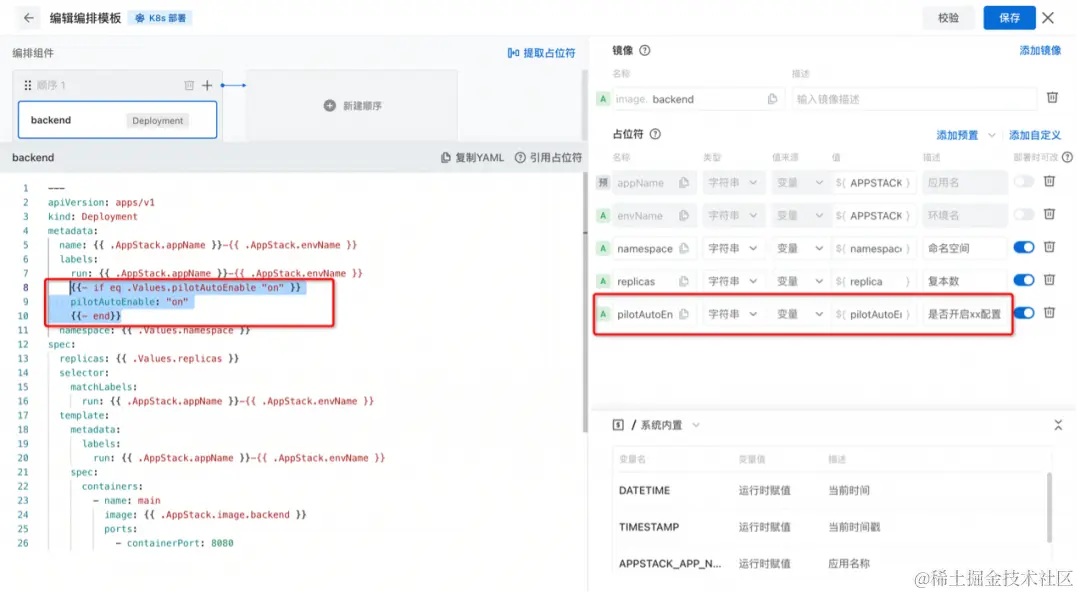
Task: Click the plus icon beside 顺序 1
Action: tap(206, 87)
